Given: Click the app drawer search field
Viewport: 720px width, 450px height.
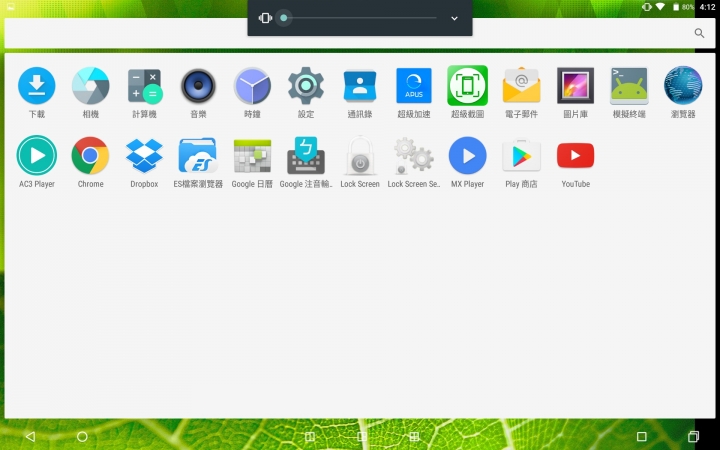Looking at the screenshot, I should point(360,33).
